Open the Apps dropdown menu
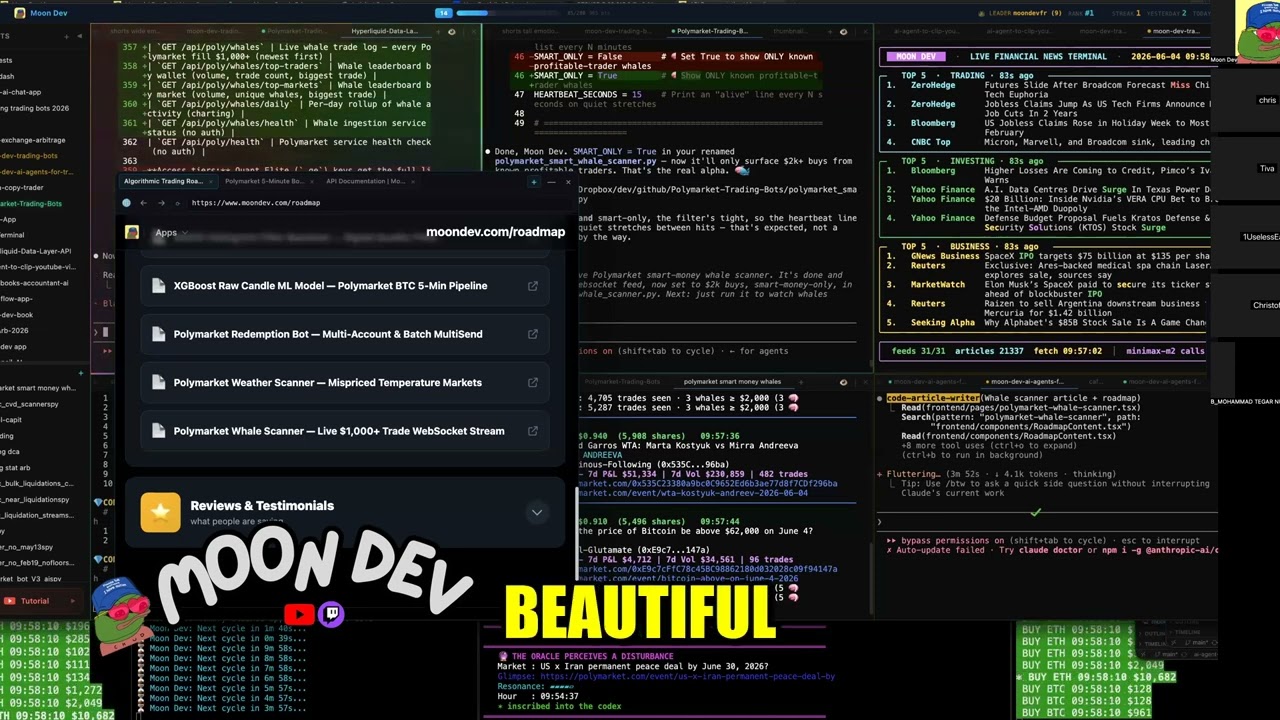Image resolution: width=1280 pixels, height=720 pixels. [x=172, y=233]
